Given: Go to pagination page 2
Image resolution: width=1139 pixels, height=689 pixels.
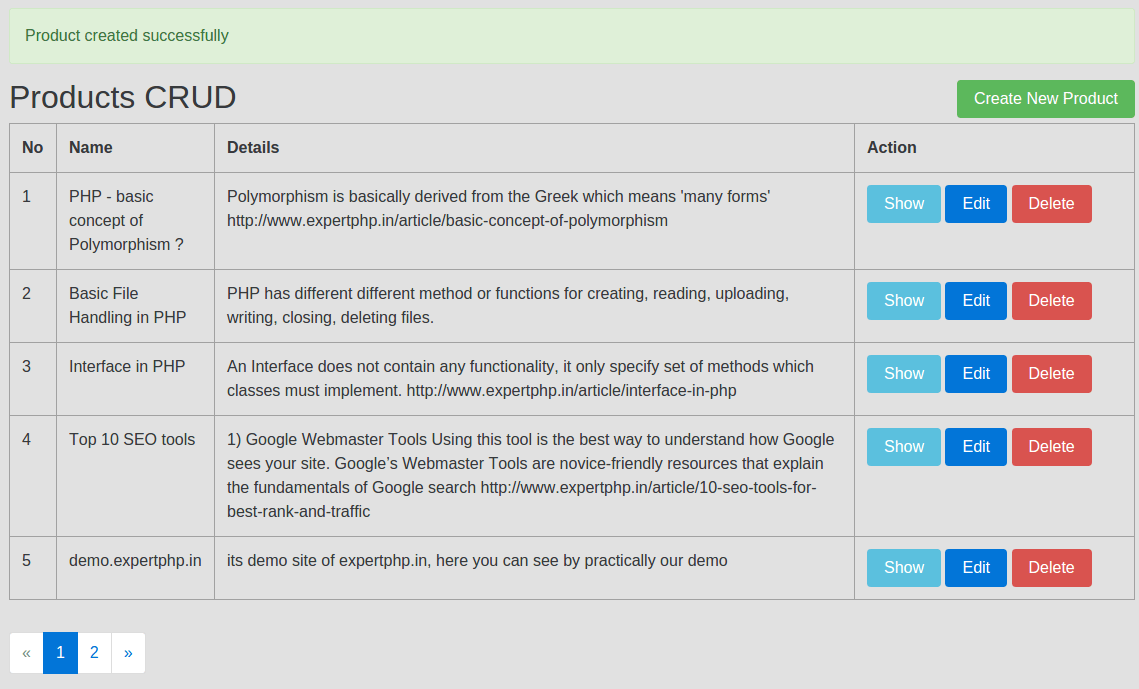Looking at the screenshot, I should coord(94,653).
